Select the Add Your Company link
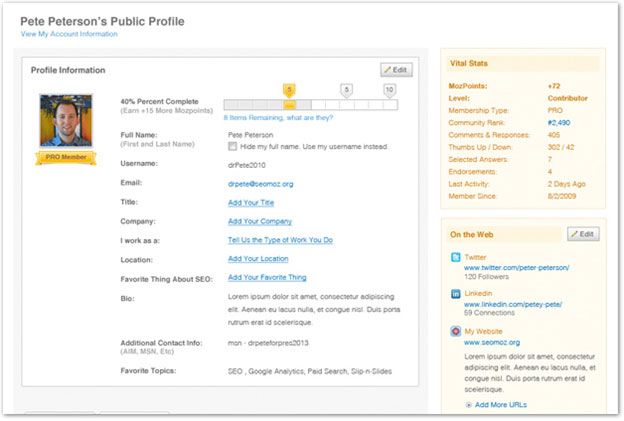Screen dimensions: 624x421 click(x=259, y=221)
